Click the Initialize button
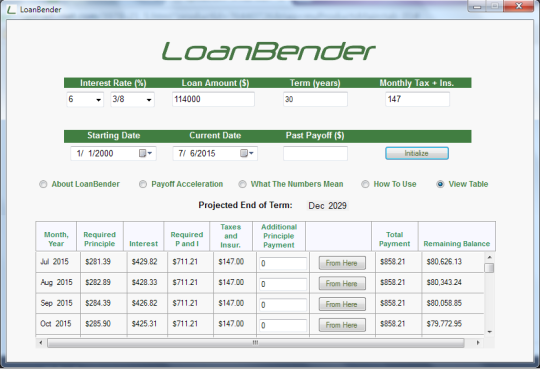 point(417,153)
